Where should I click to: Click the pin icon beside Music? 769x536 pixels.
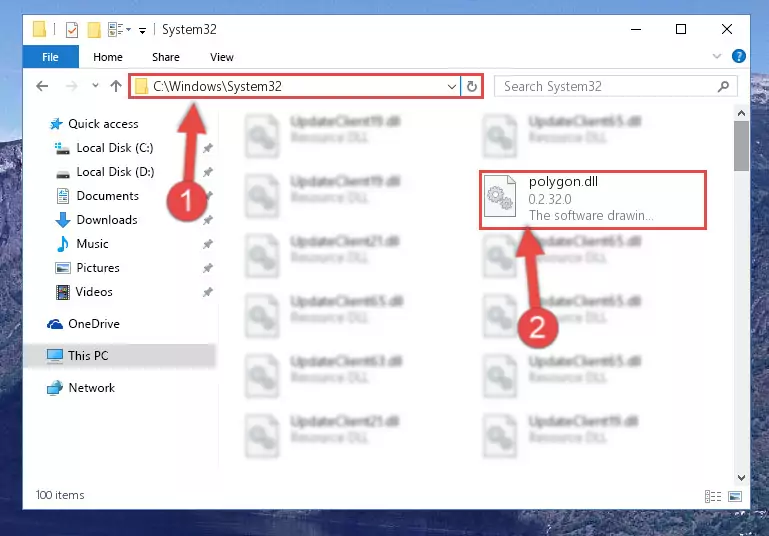208,244
